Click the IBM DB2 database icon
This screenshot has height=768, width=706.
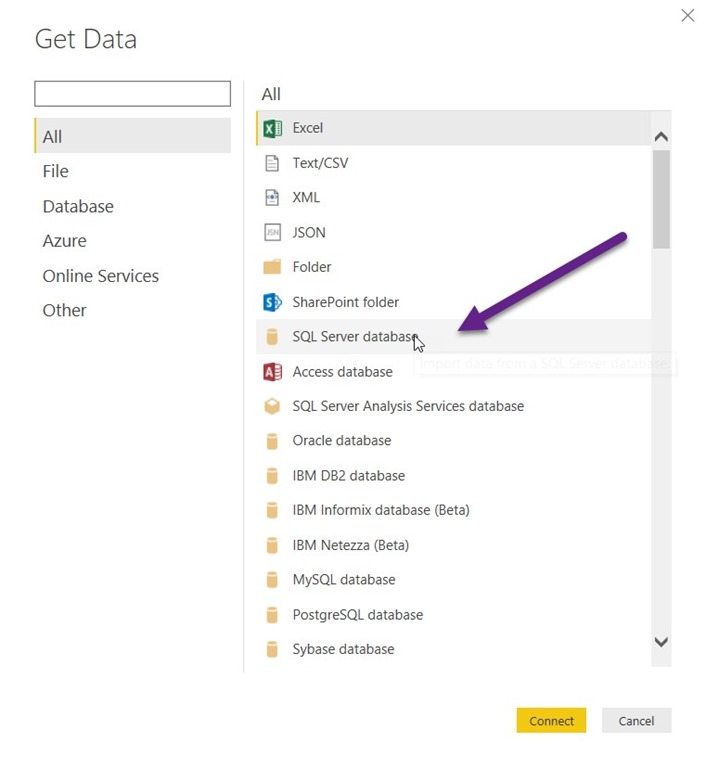click(272, 476)
